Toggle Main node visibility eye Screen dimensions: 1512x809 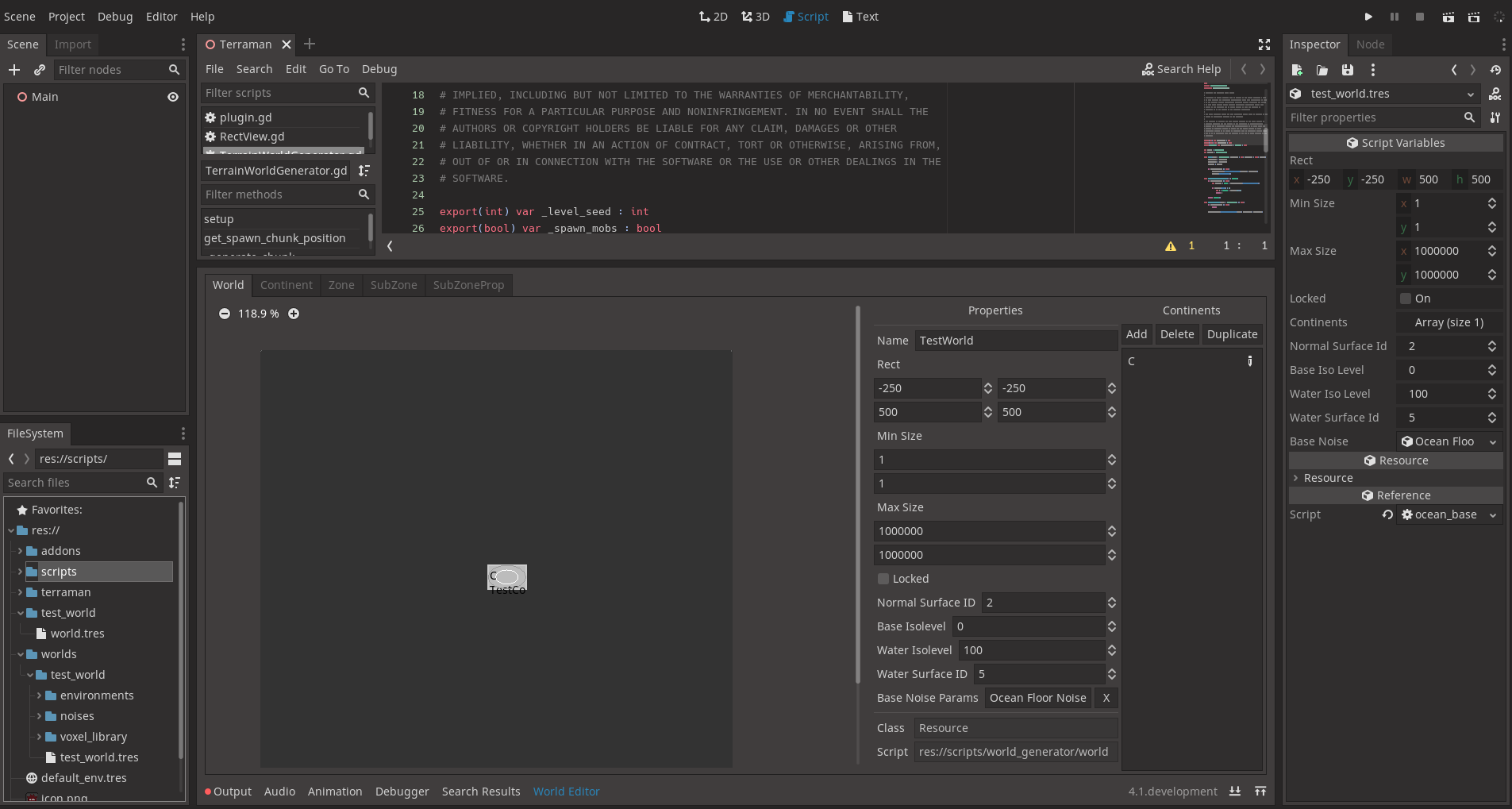pos(173,97)
